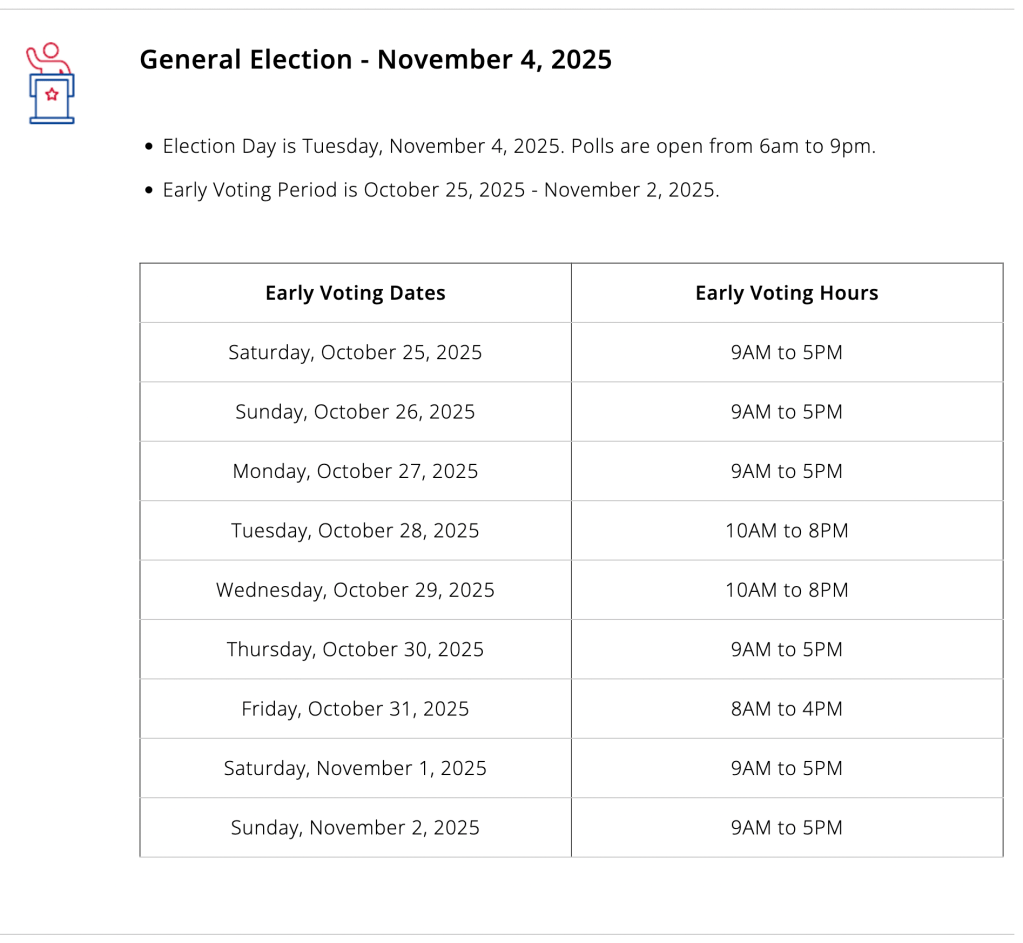Image resolution: width=1023 pixels, height=943 pixels.
Task: Click November 2's 9AM to 5PM hours
Action: (786, 828)
